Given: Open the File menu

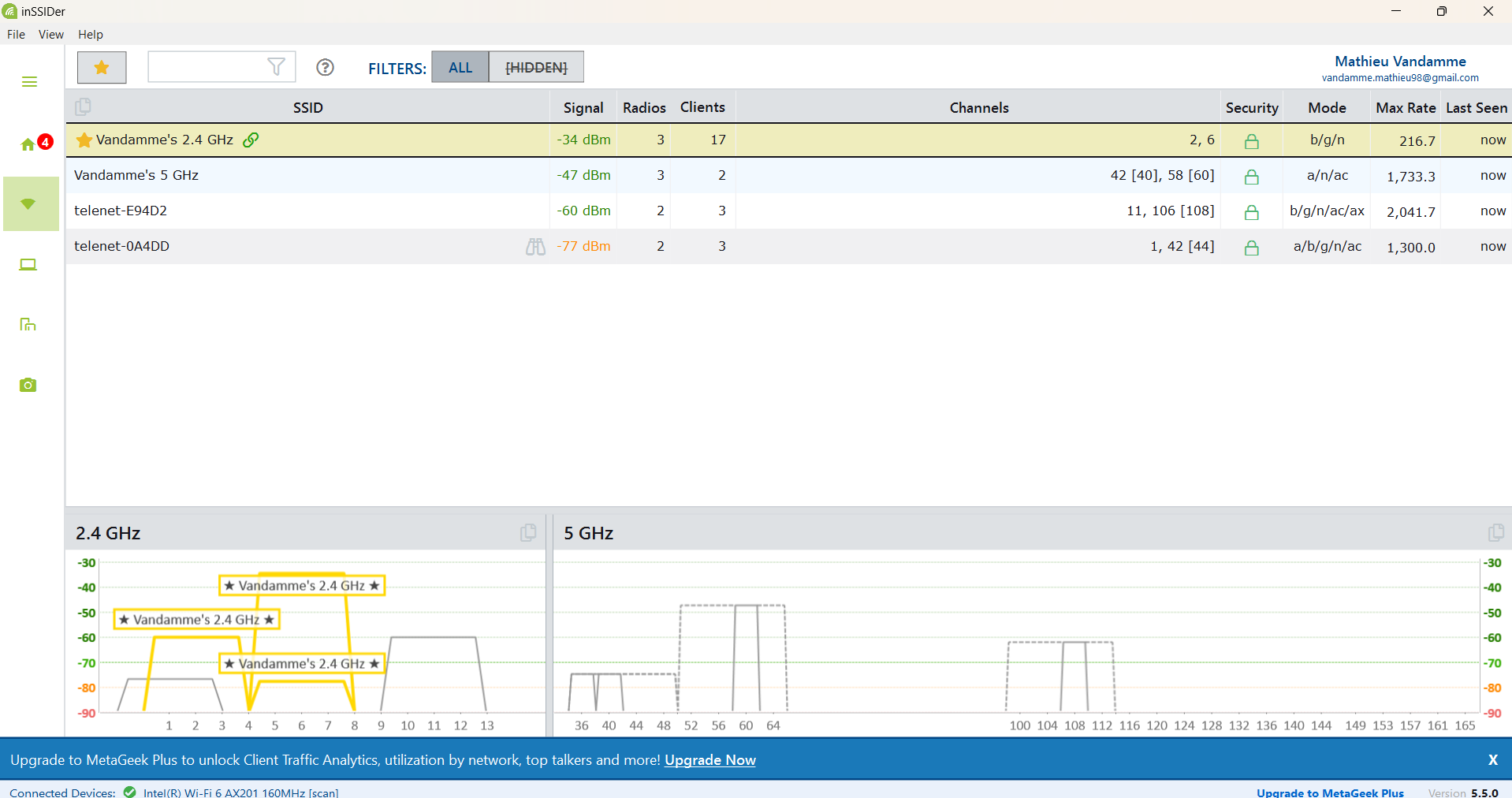Looking at the screenshot, I should click(x=16, y=35).
